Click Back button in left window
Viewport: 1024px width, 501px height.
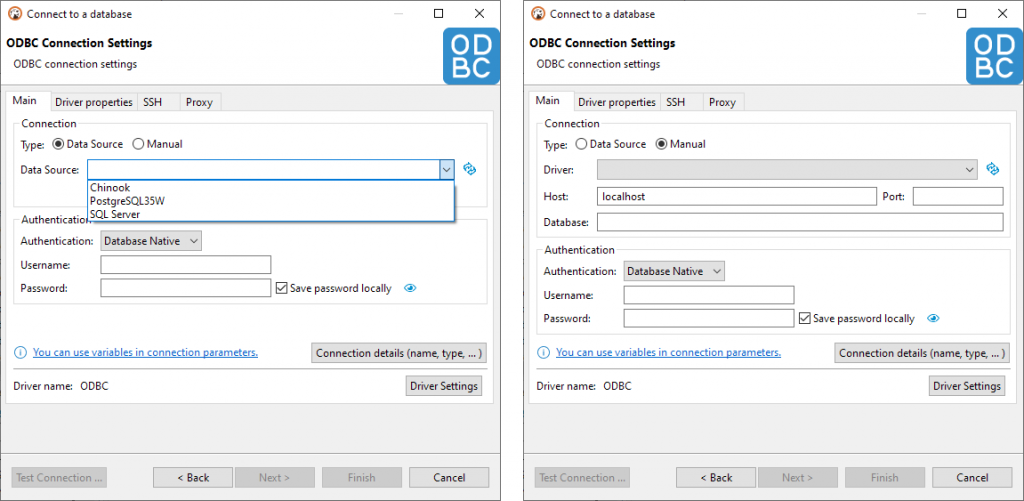pos(193,477)
